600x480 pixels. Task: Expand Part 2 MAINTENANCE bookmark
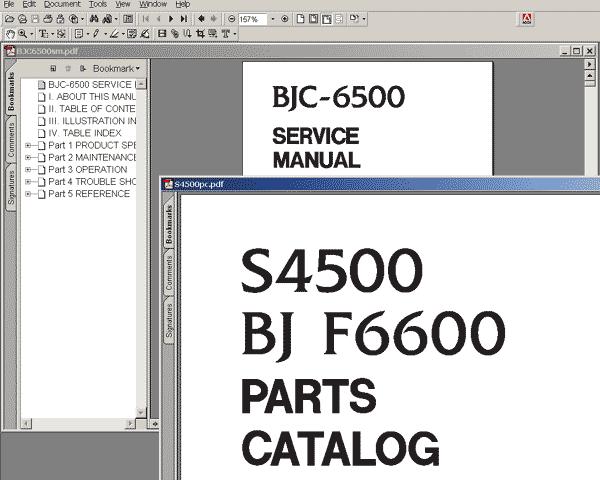click(28, 157)
